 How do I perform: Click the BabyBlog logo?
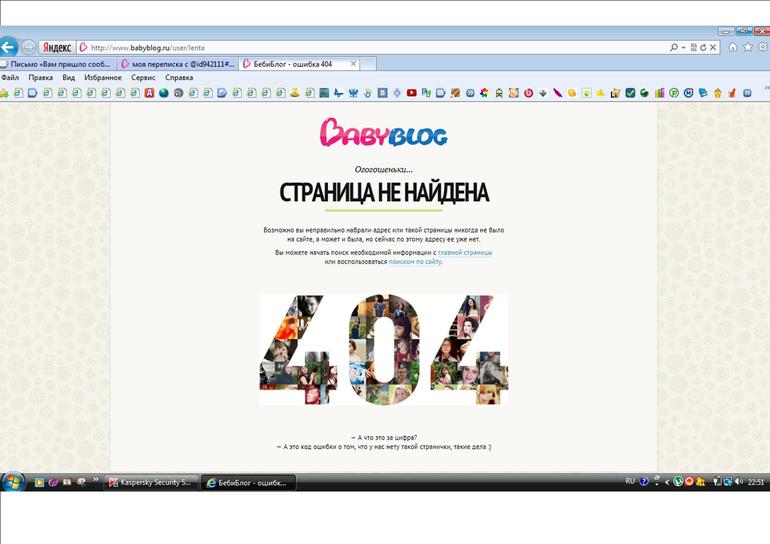click(x=384, y=133)
